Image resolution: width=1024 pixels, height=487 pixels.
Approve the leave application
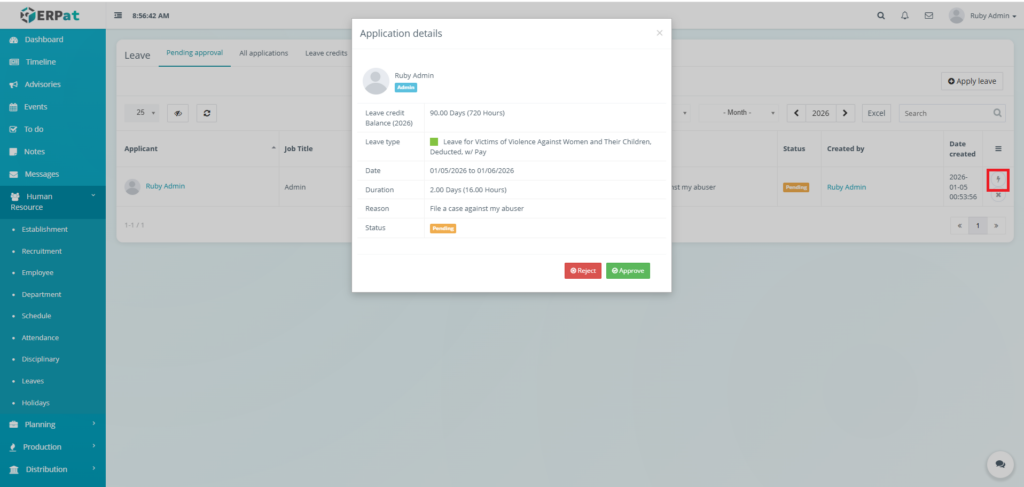point(628,271)
